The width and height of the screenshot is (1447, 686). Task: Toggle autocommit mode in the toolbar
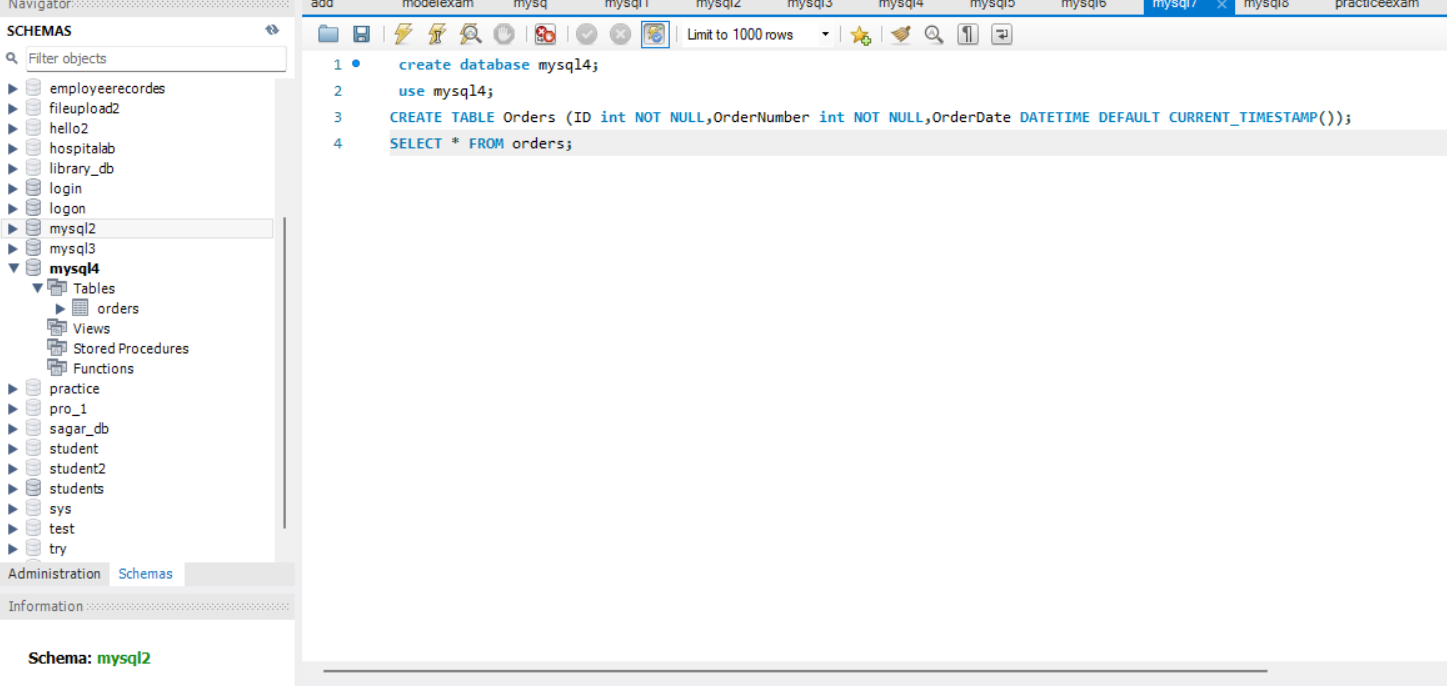(x=655, y=34)
